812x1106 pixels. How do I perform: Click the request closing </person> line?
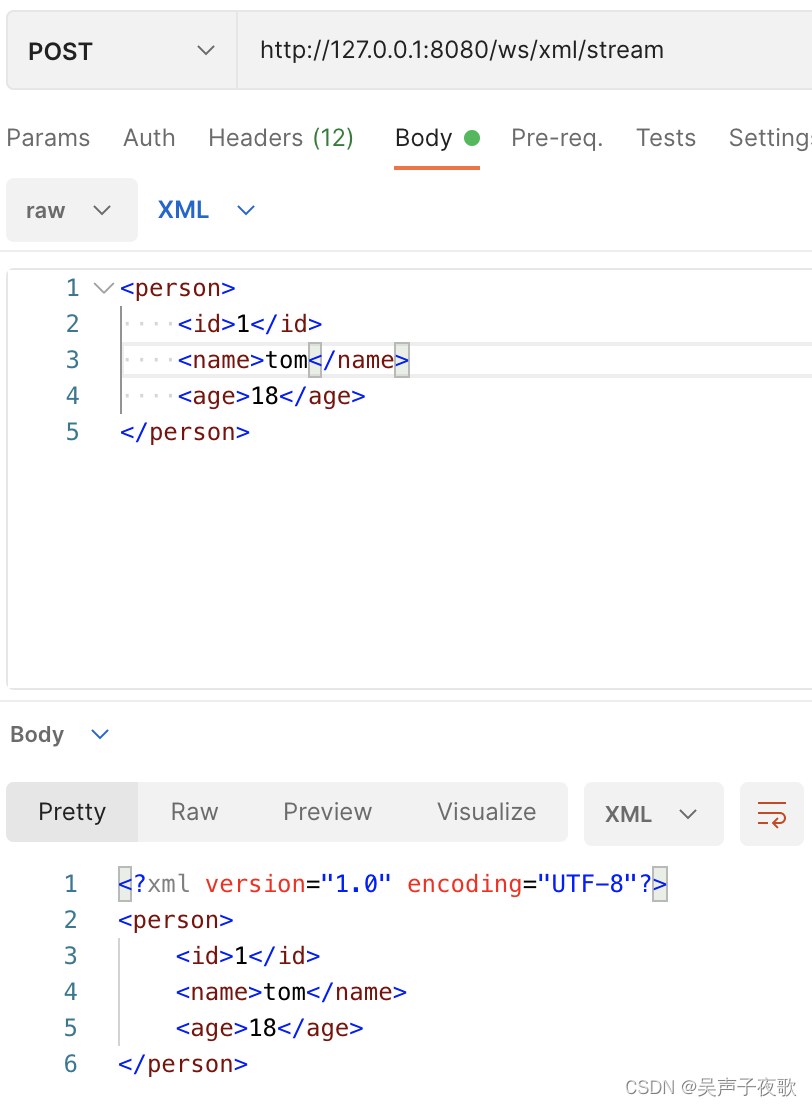(x=185, y=432)
